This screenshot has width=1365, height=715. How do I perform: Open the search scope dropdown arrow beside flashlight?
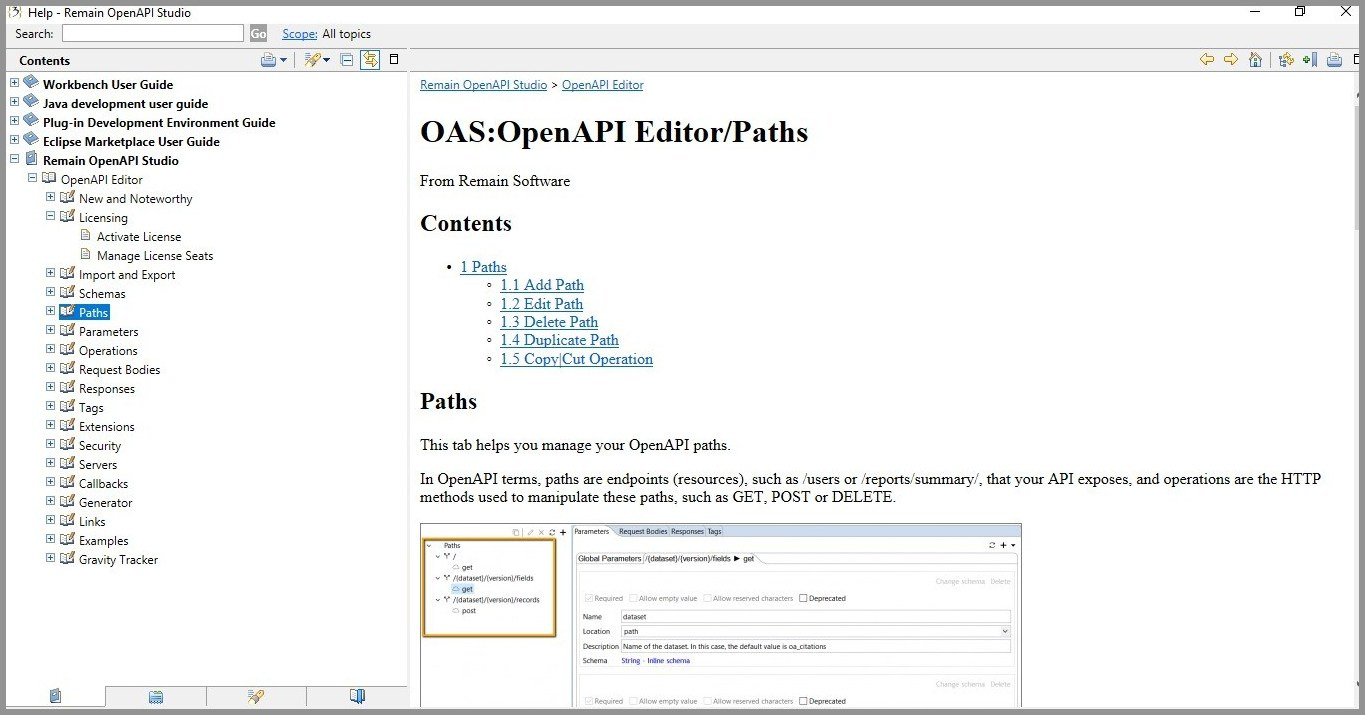326,60
